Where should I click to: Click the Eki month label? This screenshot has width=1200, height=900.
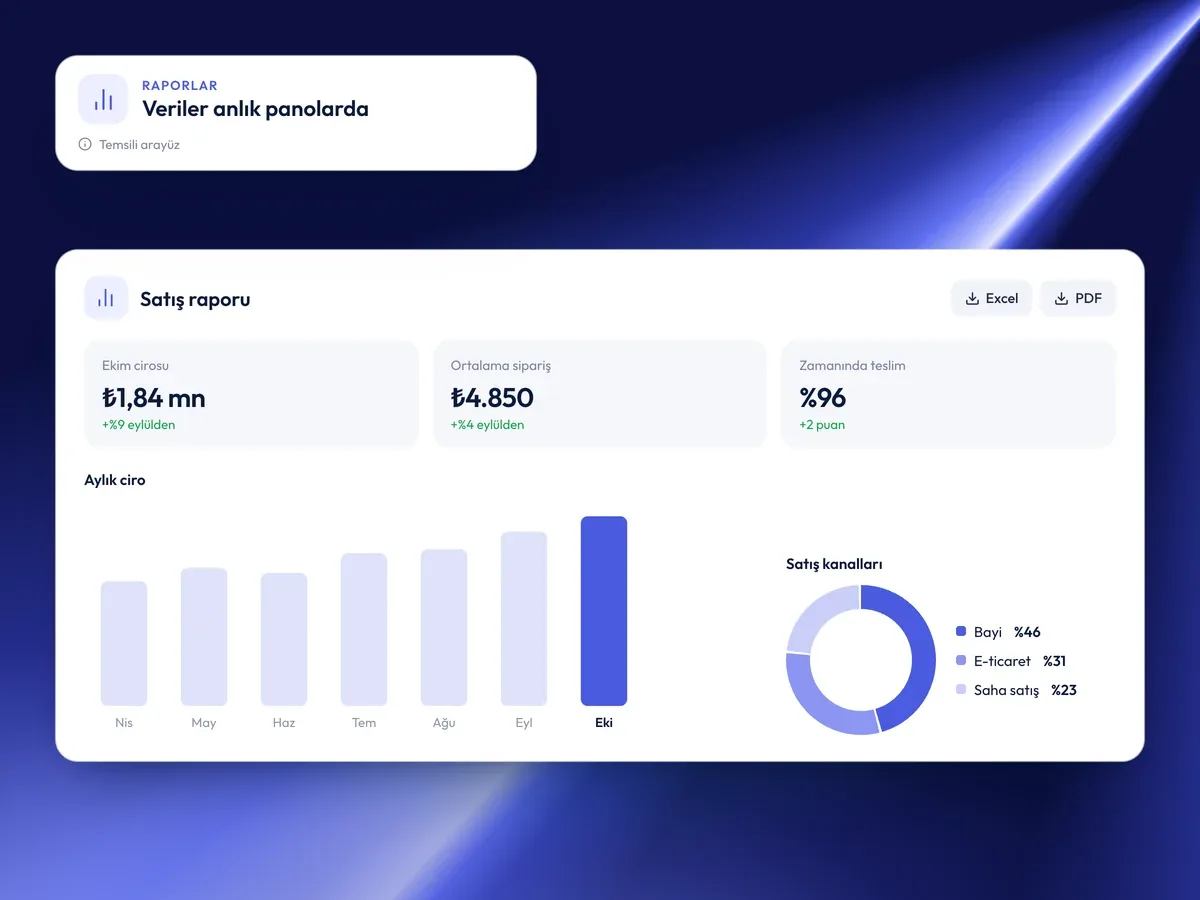(604, 722)
